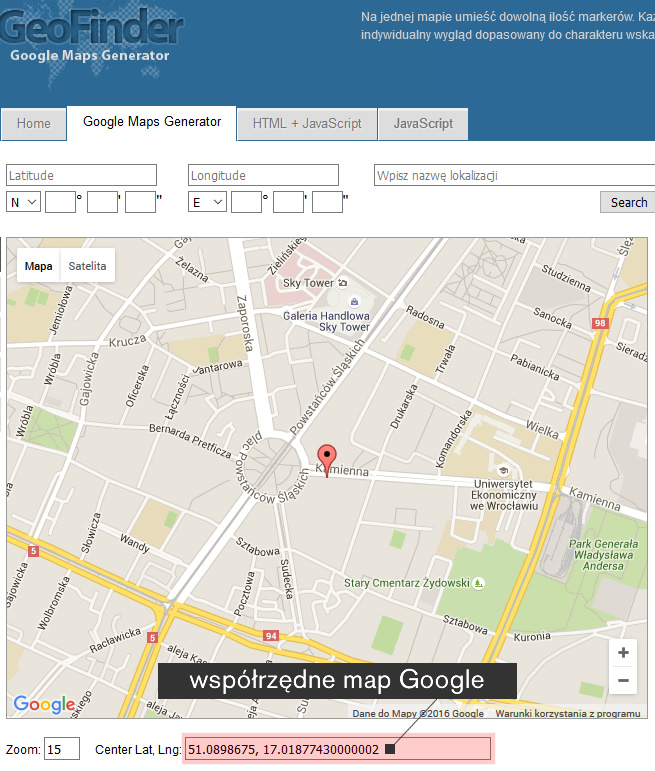Open the N latitude hemisphere dropdown

point(24,202)
